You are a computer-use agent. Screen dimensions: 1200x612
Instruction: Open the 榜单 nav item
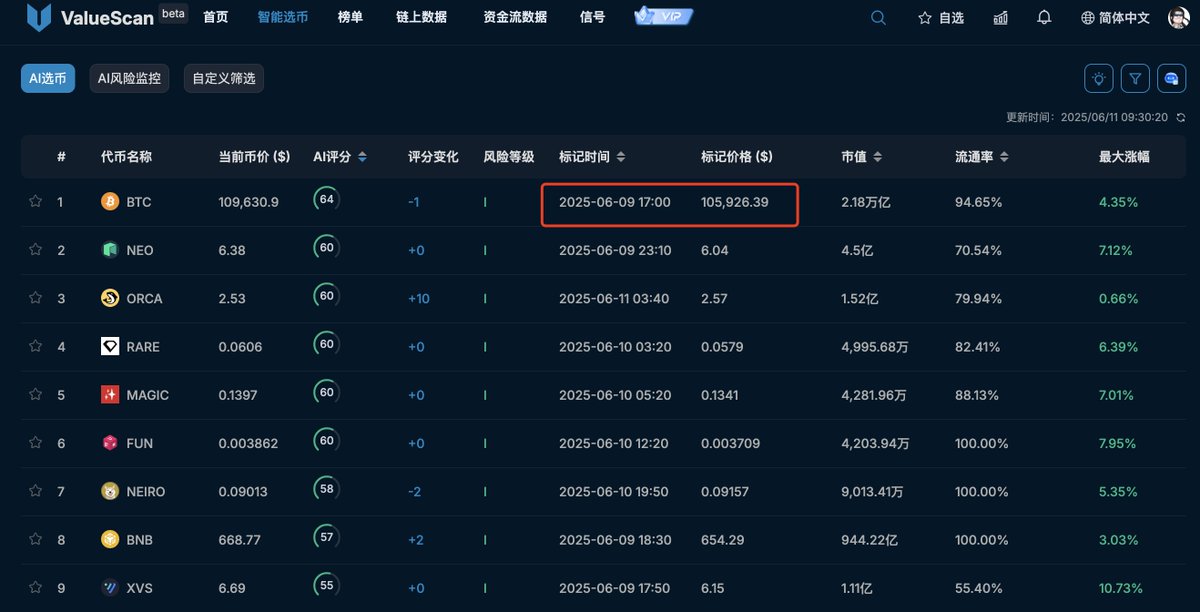[x=351, y=17]
